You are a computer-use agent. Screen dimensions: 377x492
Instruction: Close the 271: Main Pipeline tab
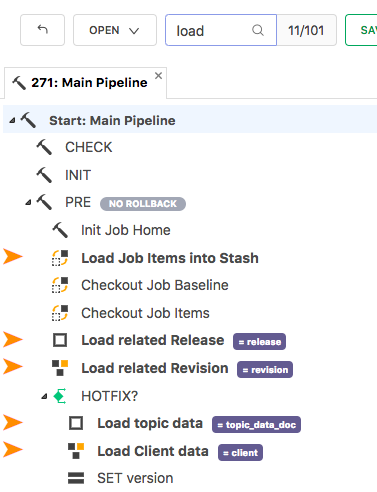(158, 76)
